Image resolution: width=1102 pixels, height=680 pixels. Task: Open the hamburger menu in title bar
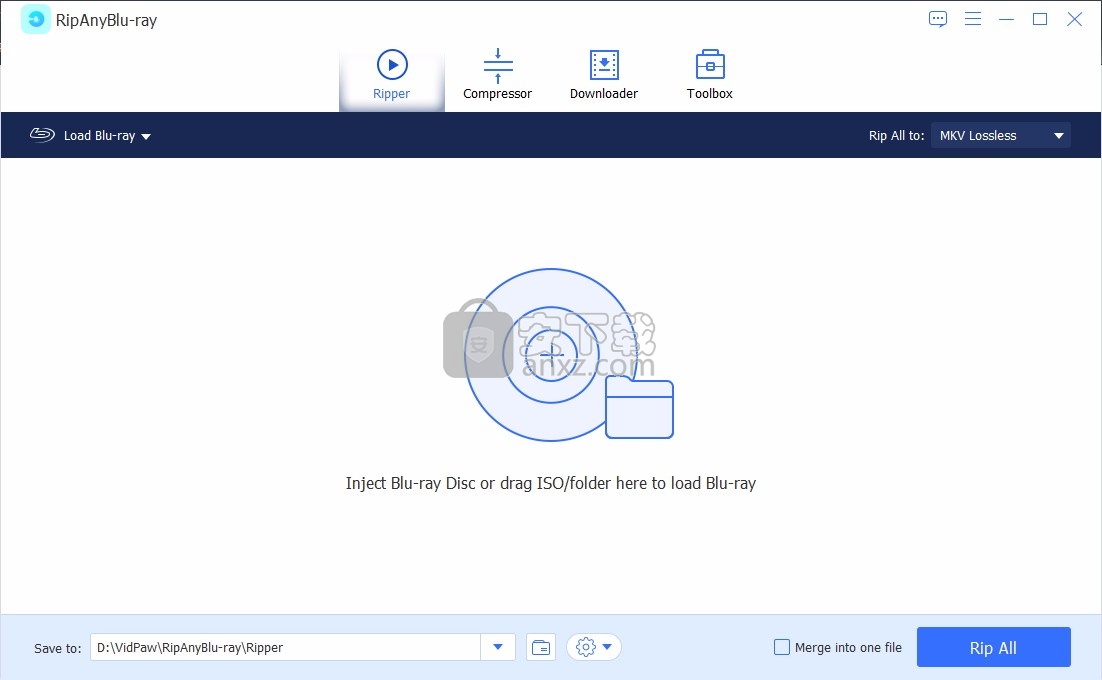pos(973,19)
